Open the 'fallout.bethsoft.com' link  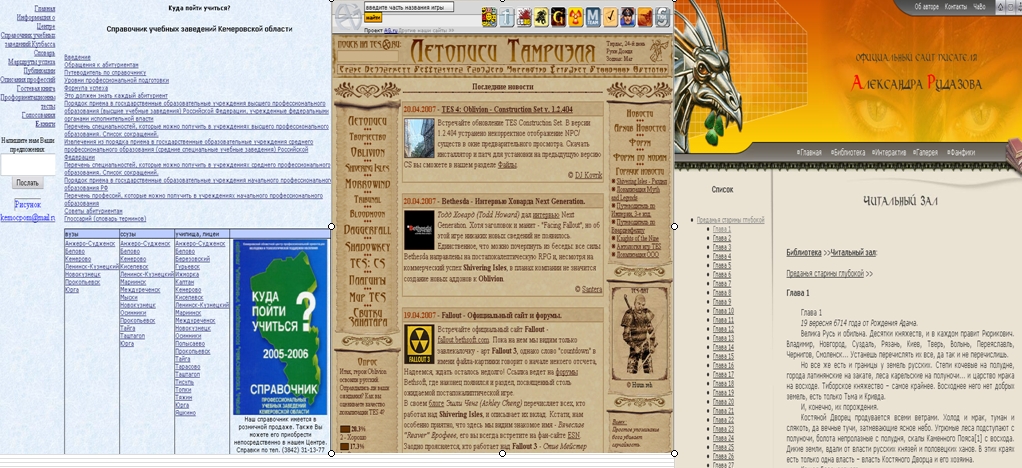coord(463,340)
